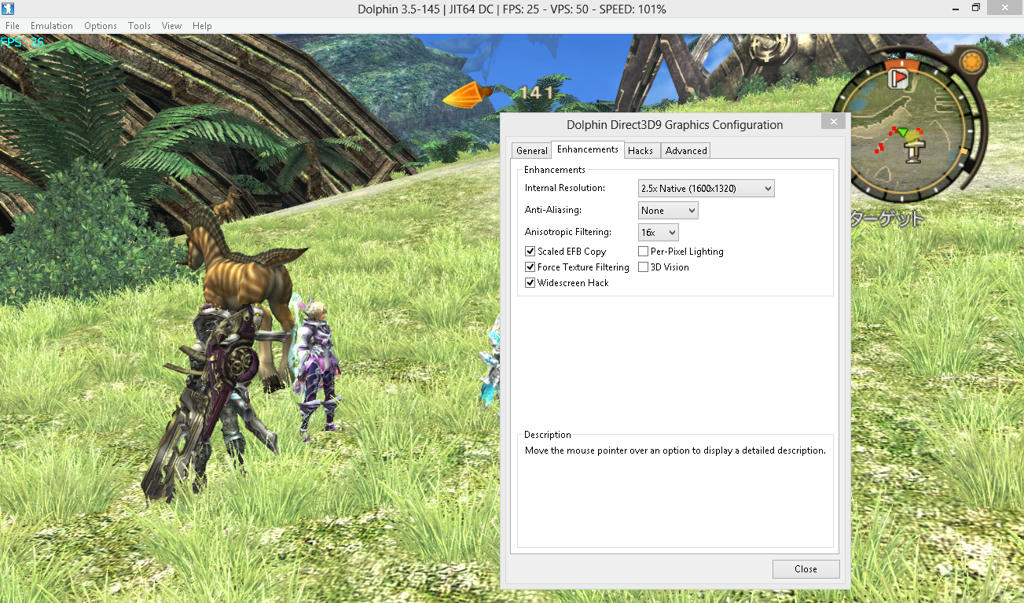Click the 141 distance number
This screenshot has width=1024, height=603.
pyautogui.click(x=536, y=93)
